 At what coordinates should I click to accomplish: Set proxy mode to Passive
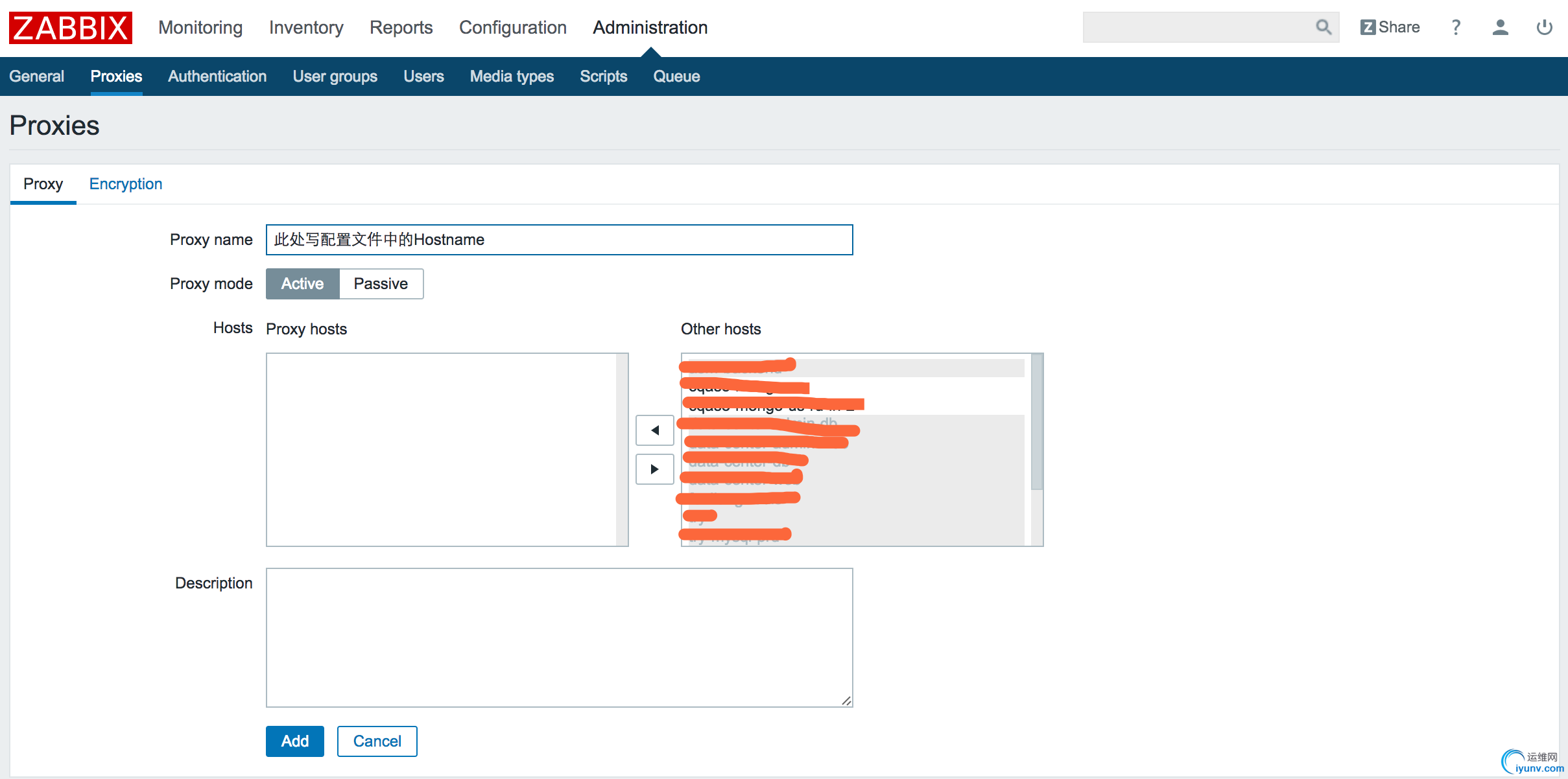point(381,284)
